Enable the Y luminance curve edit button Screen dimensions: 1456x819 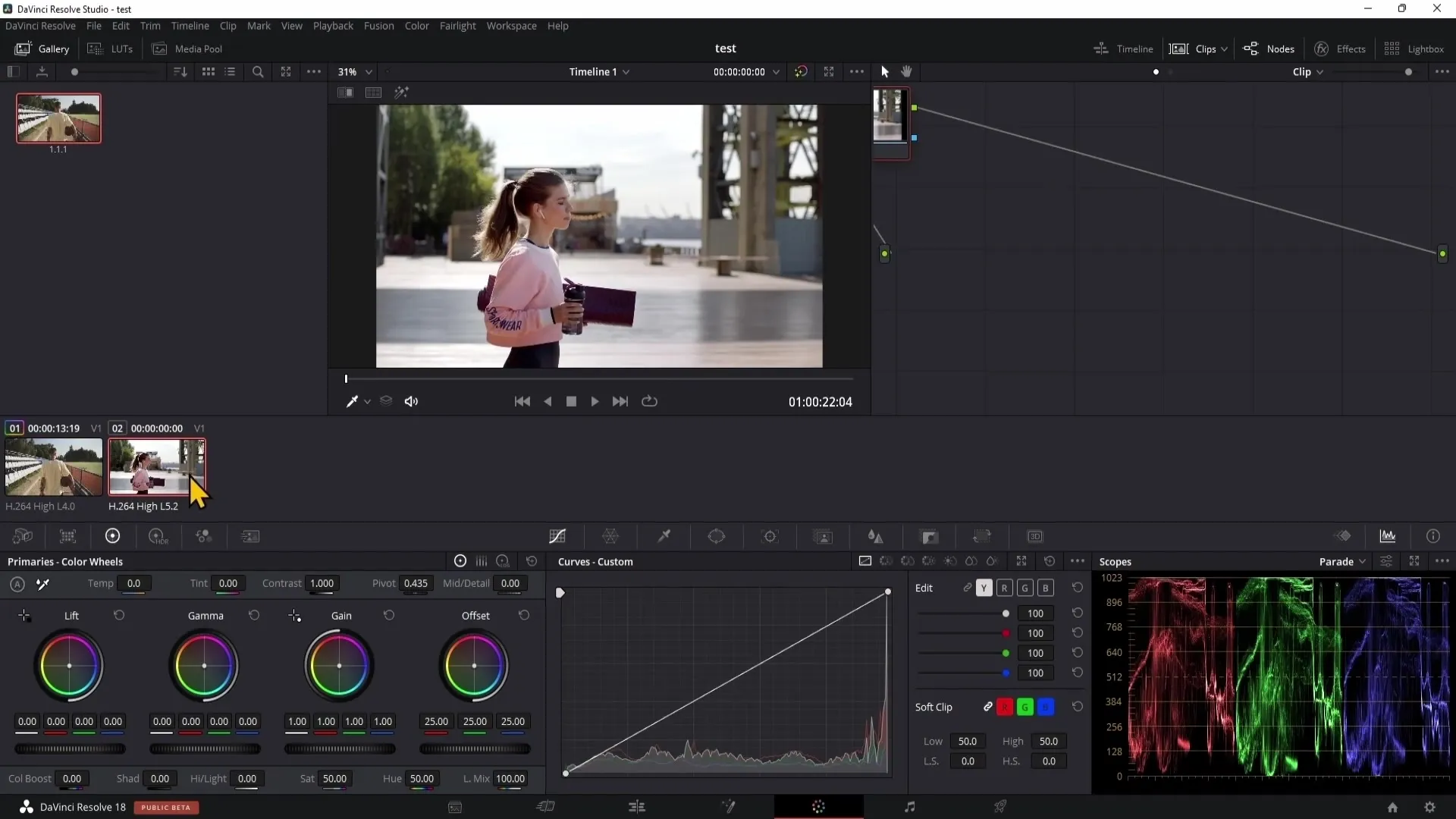coord(984,588)
